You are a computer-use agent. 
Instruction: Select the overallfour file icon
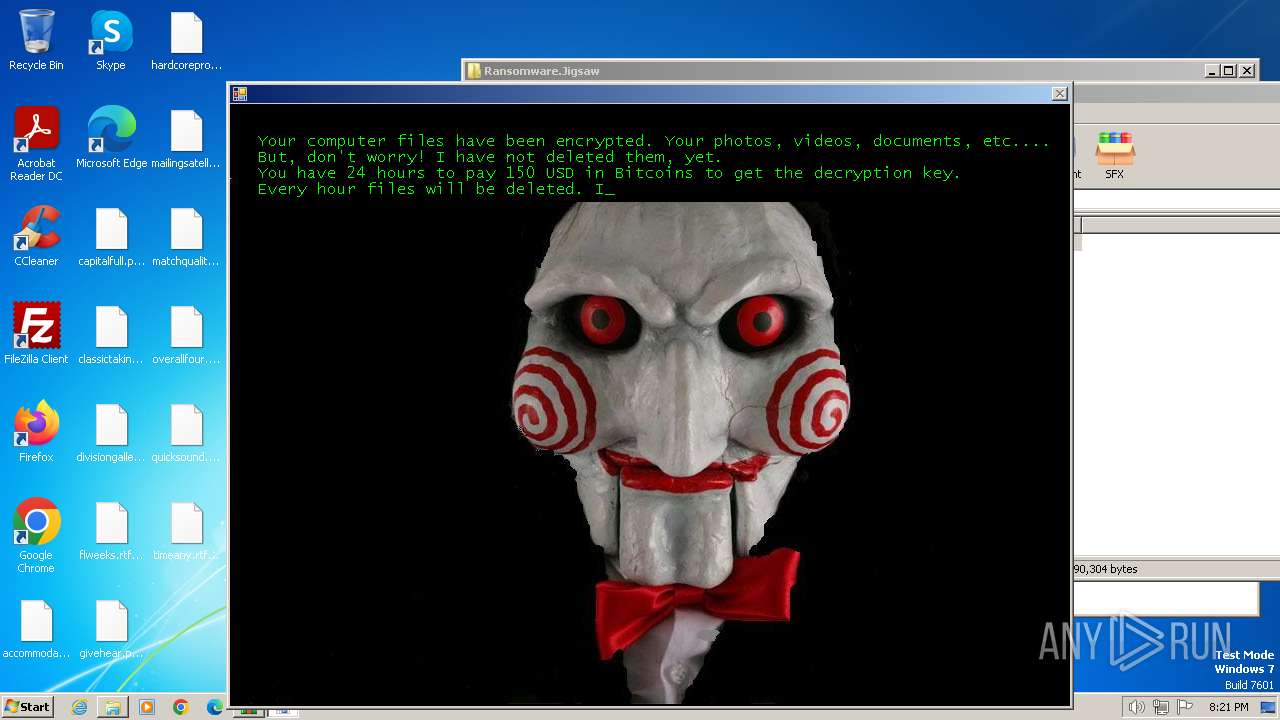pos(186,335)
